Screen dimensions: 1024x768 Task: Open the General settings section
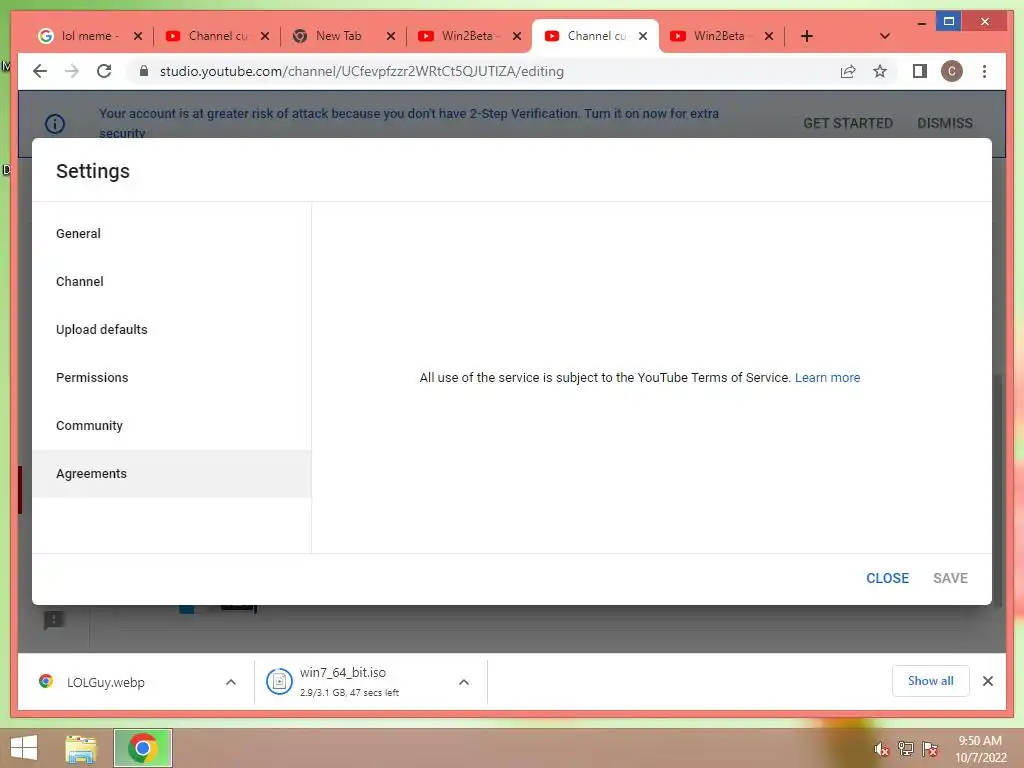(x=172, y=233)
